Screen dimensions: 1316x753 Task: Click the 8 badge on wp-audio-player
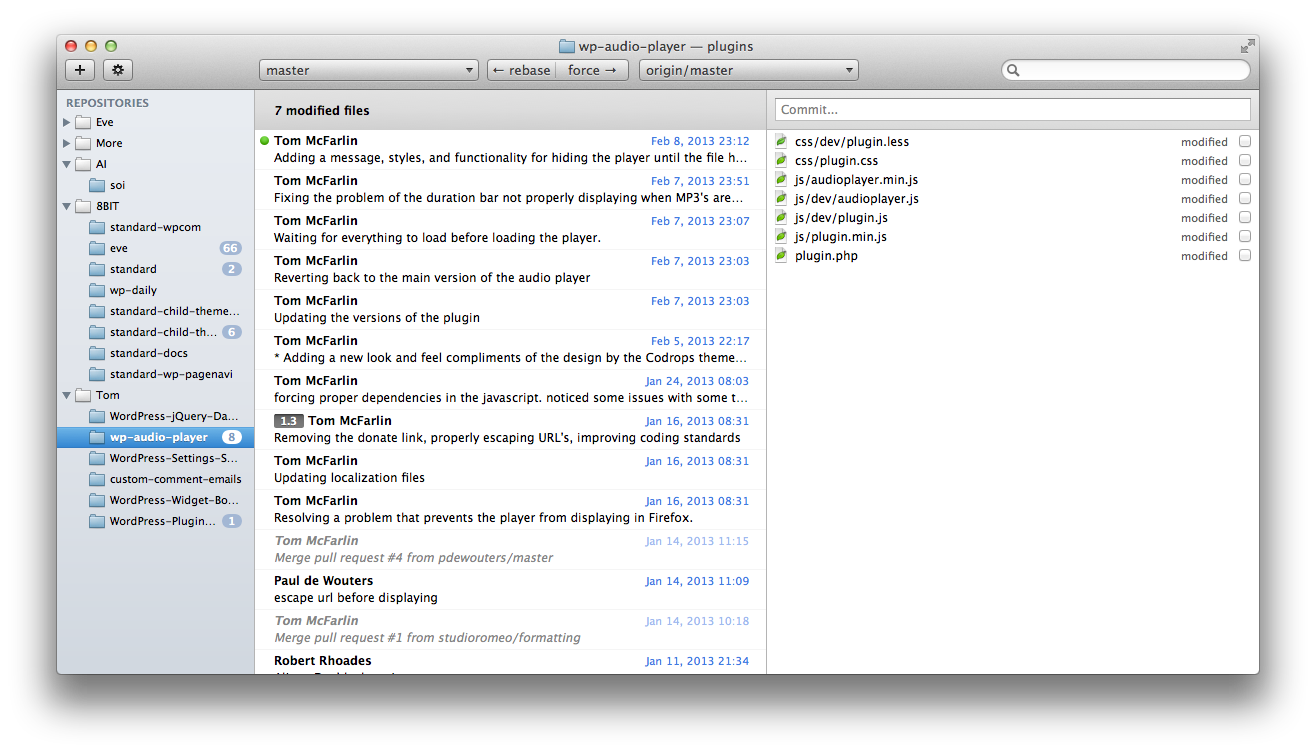coord(231,437)
